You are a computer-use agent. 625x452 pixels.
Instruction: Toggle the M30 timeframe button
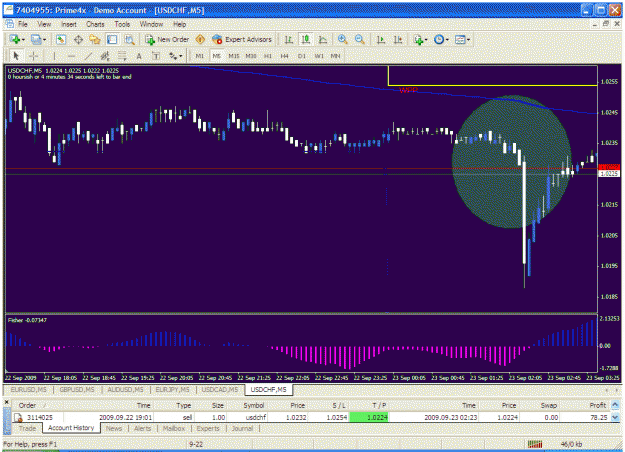(251, 56)
